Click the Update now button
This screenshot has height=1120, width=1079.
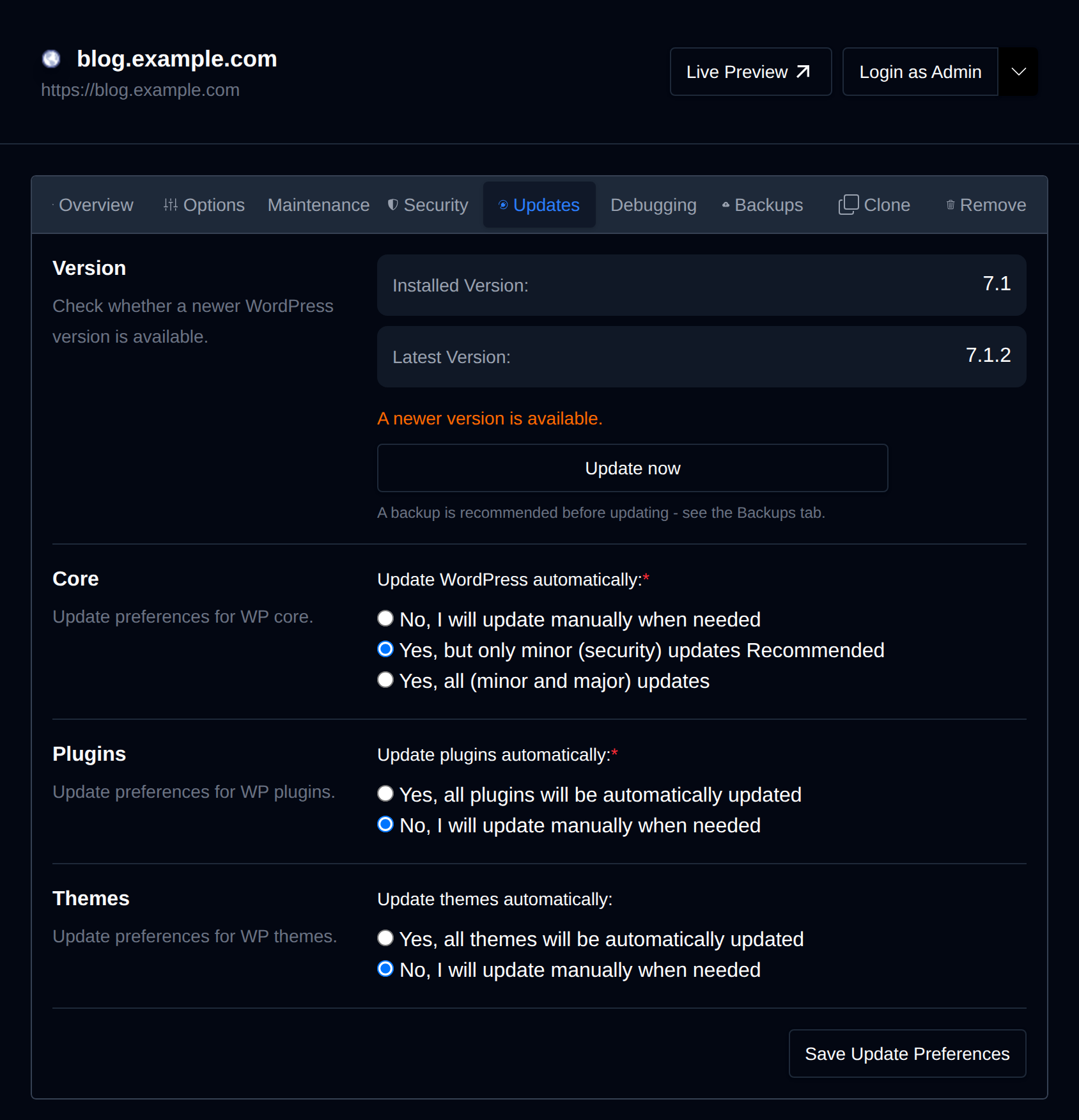(632, 468)
